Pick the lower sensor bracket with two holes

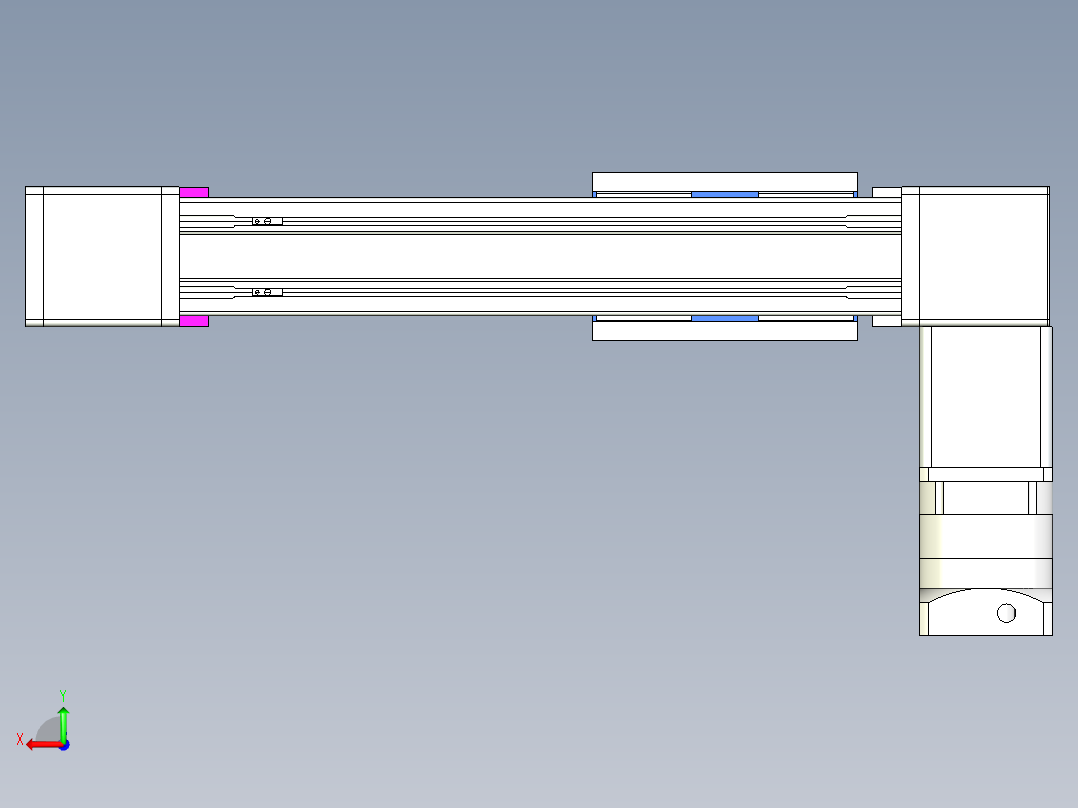click(267, 292)
